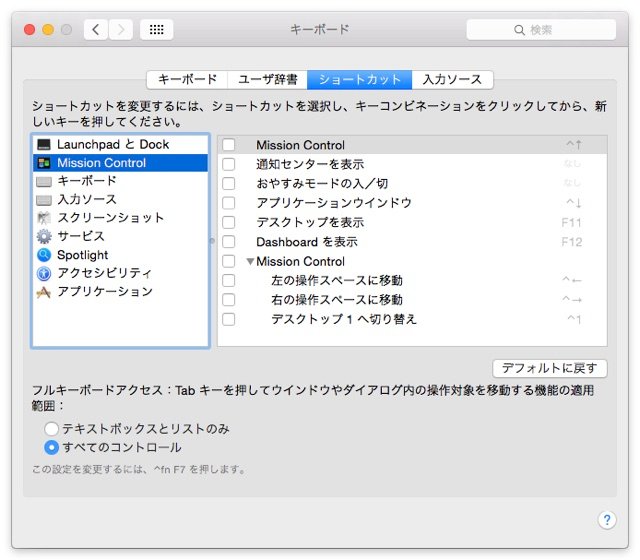Enable the 右の操作スペースに移動 checkbox

coord(229,300)
